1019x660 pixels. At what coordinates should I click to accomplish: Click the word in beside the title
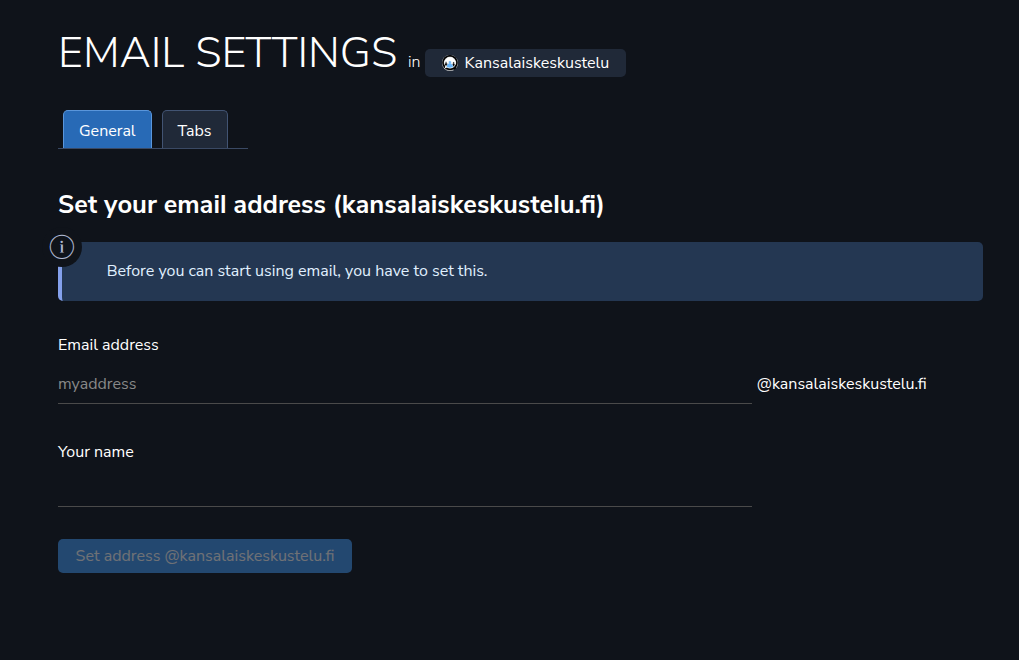point(414,62)
